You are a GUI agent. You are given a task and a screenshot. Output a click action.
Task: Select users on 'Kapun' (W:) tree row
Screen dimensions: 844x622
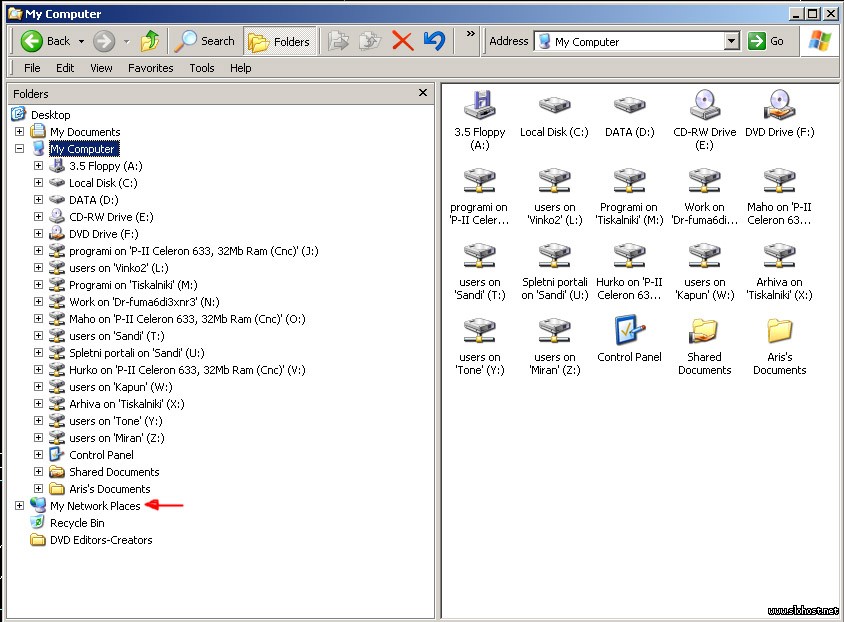(x=121, y=387)
